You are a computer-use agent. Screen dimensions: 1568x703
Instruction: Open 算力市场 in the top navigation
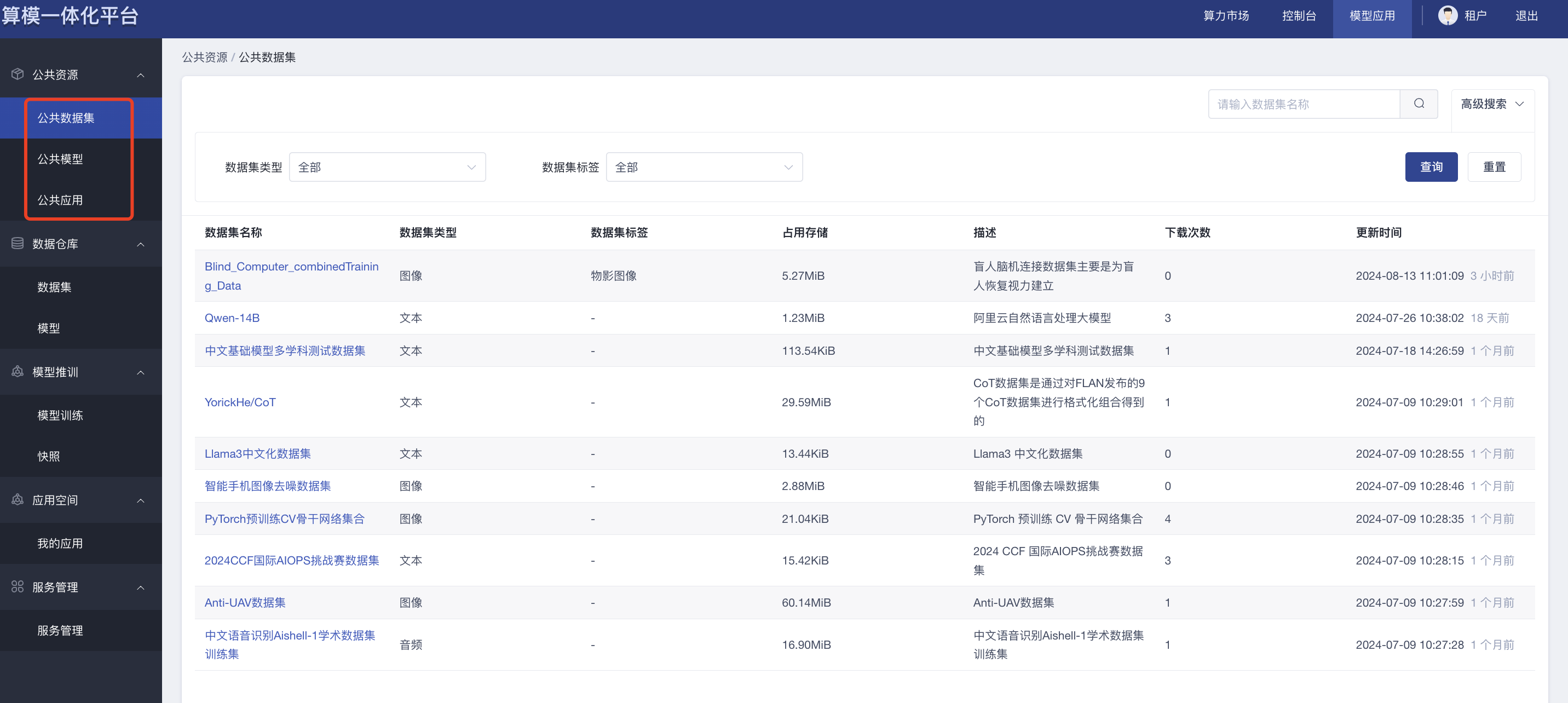[x=1225, y=16]
